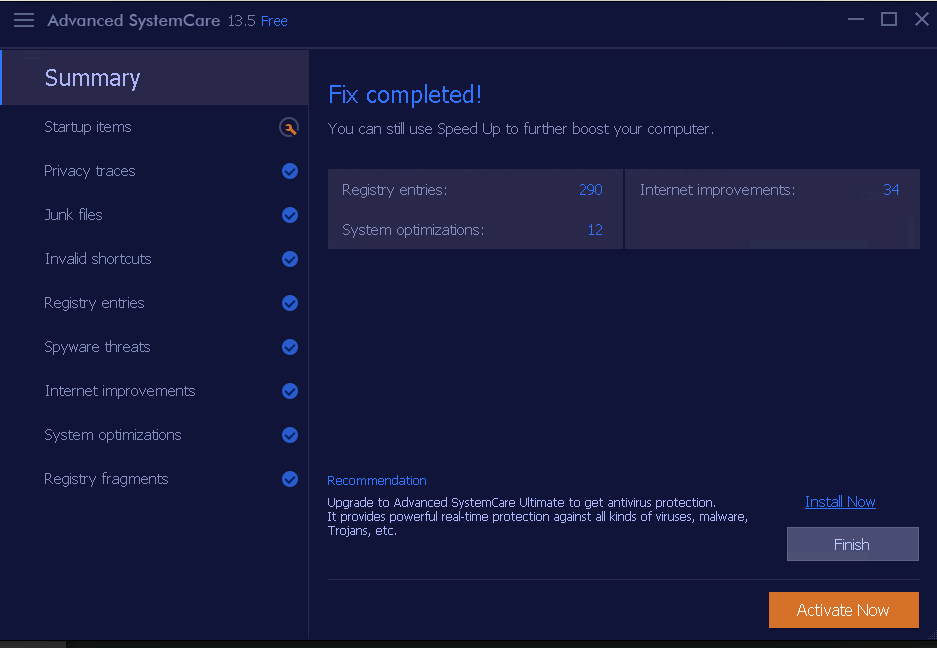Follow the Install Now link

840,502
